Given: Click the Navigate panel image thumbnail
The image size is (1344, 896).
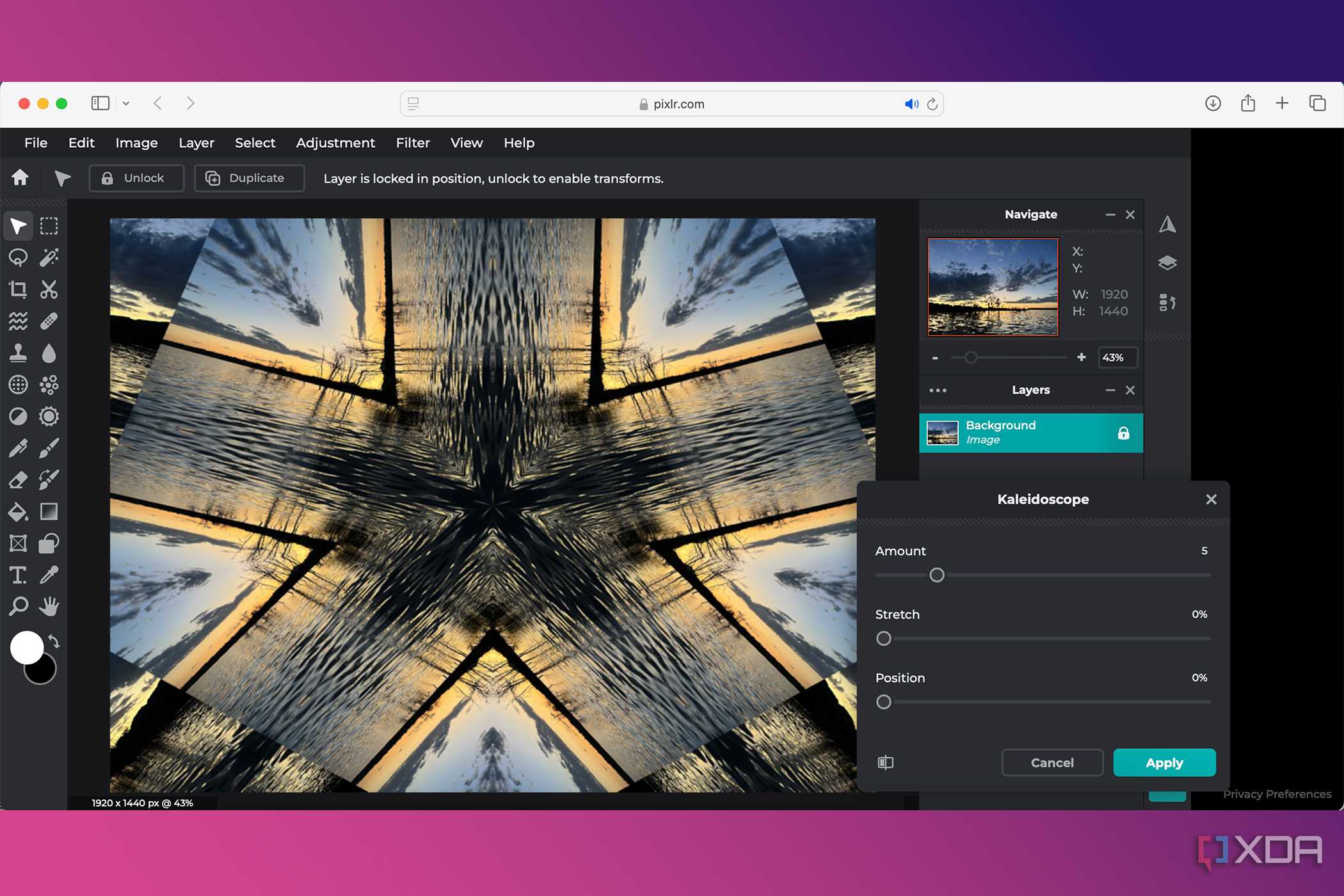Looking at the screenshot, I should (993, 287).
